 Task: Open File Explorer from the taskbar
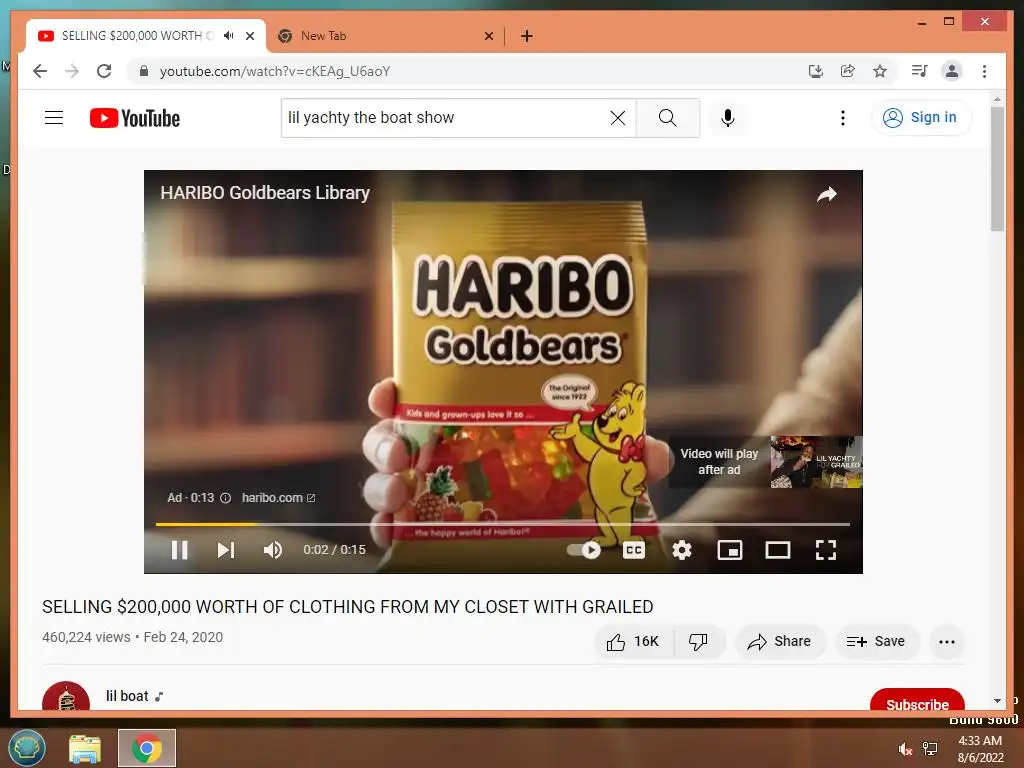86,748
